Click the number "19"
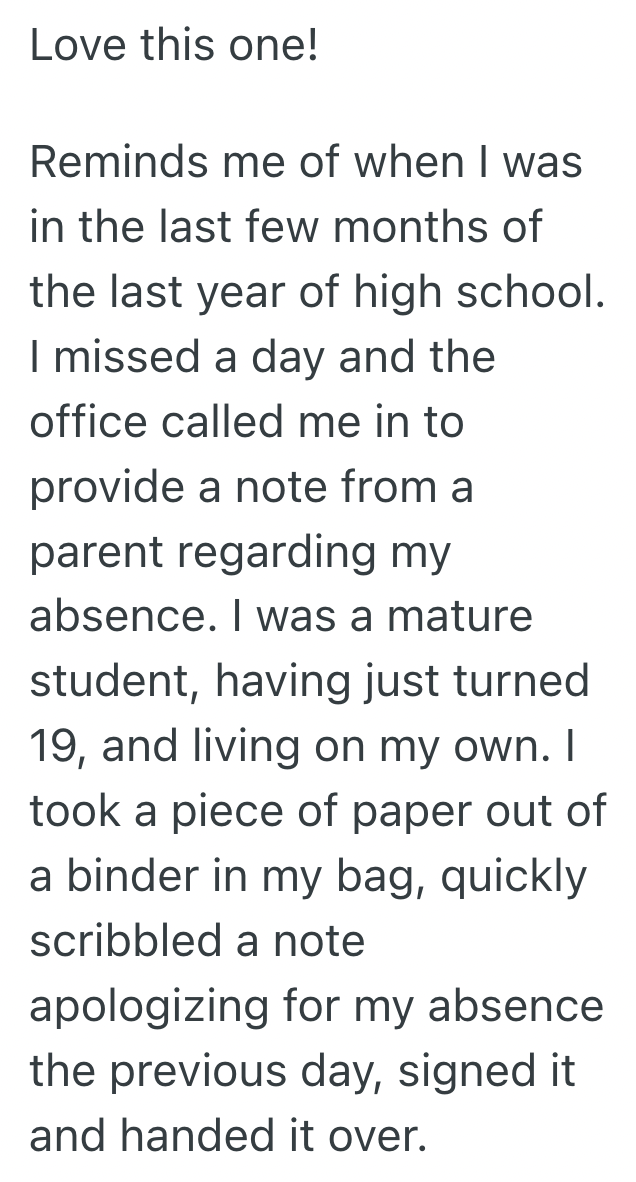636x1182 pixels. (50, 745)
